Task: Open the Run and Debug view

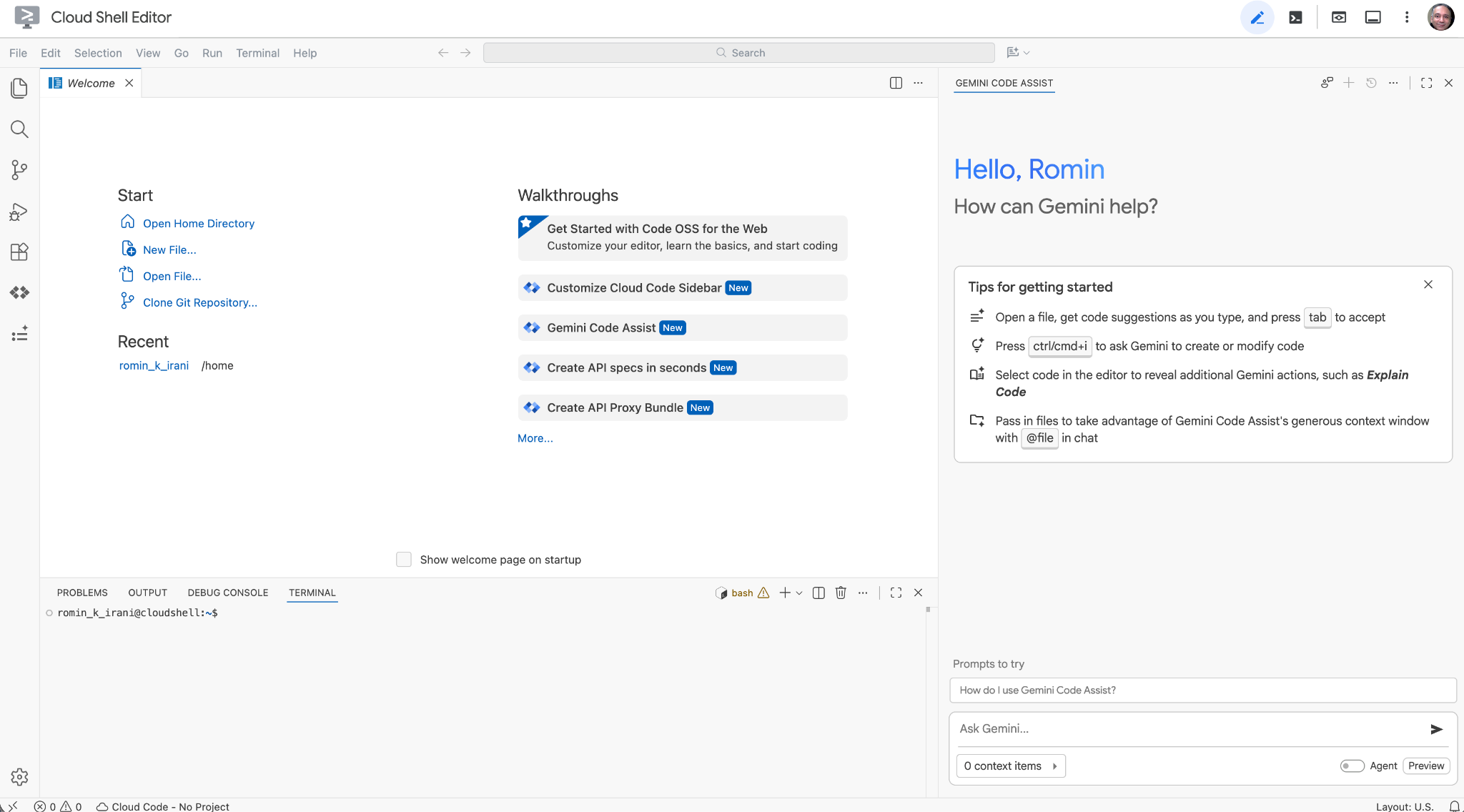Action: [19, 212]
